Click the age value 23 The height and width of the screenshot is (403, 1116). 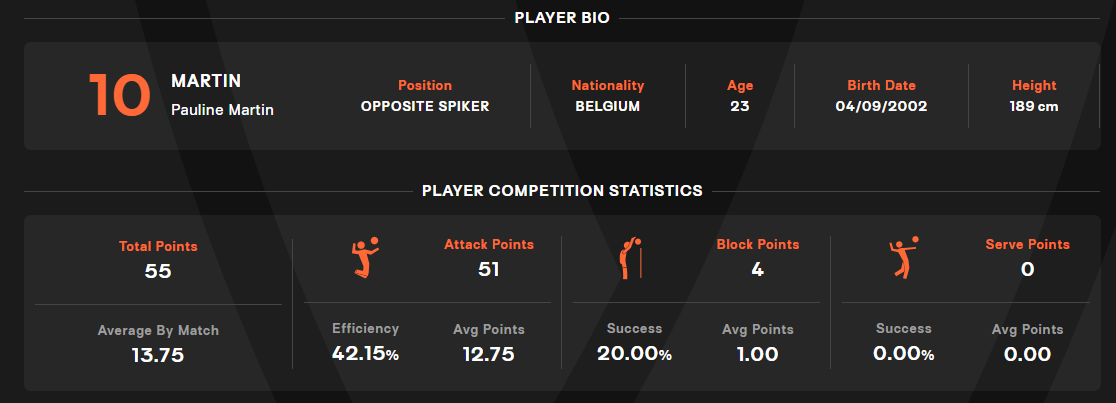click(x=740, y=106)
